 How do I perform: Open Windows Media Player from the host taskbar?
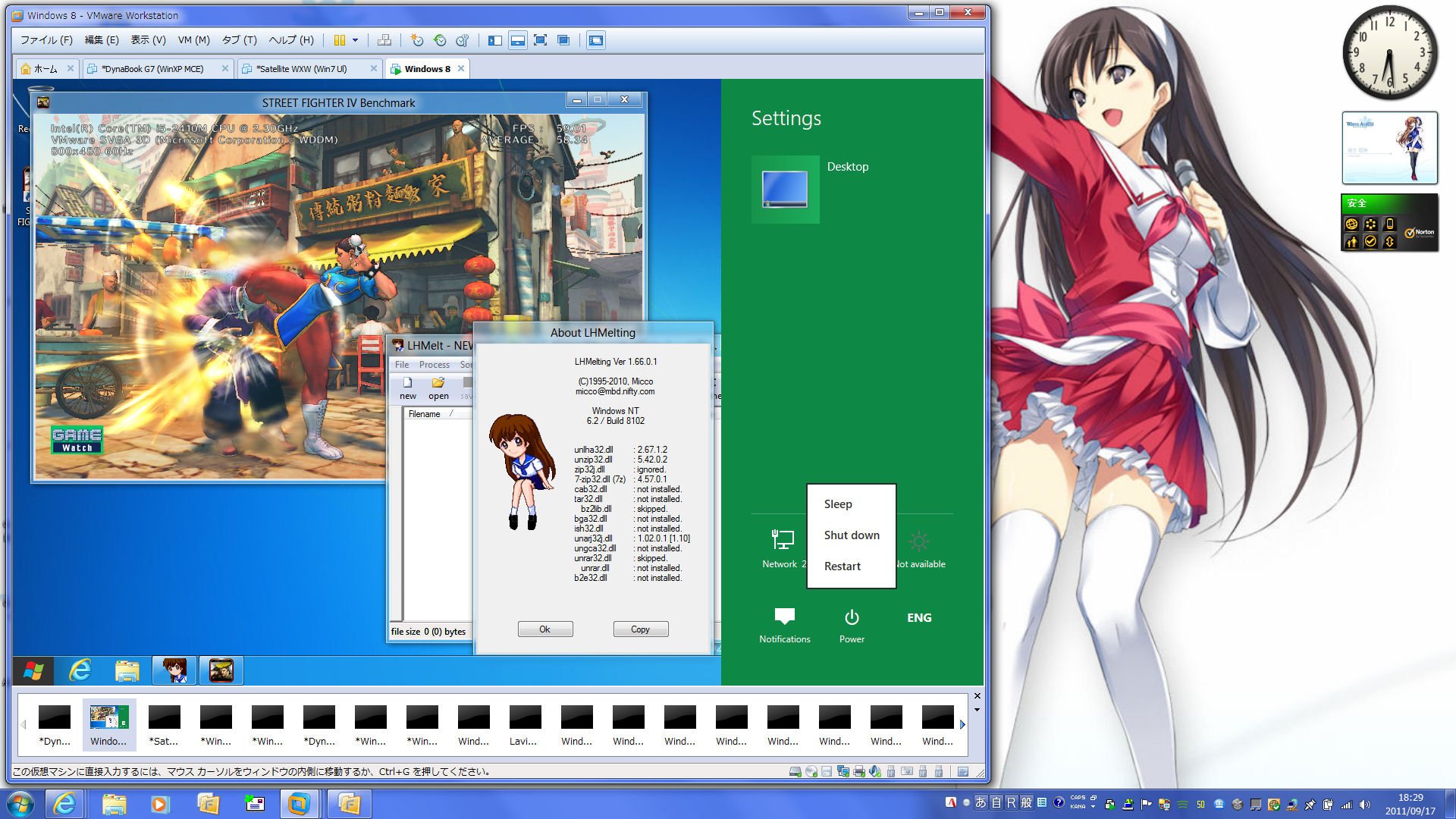tap(159, 804)
